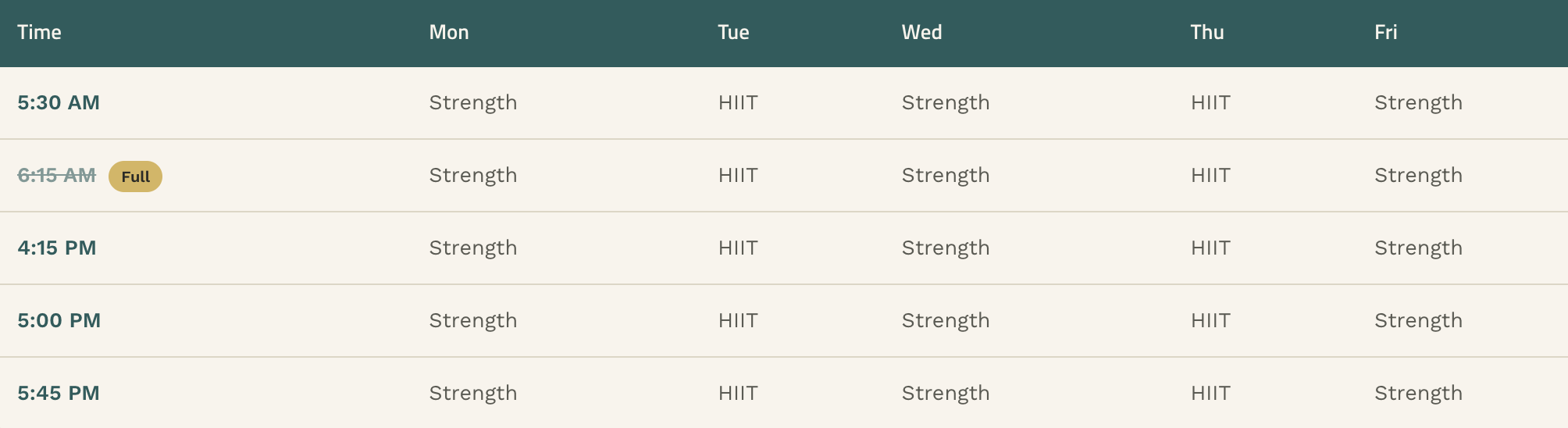The width and height of the screenshot is (1568, 428).
Task: Open Friday 4:15 PM Strength class
Action: click(x=1419, y=248)
